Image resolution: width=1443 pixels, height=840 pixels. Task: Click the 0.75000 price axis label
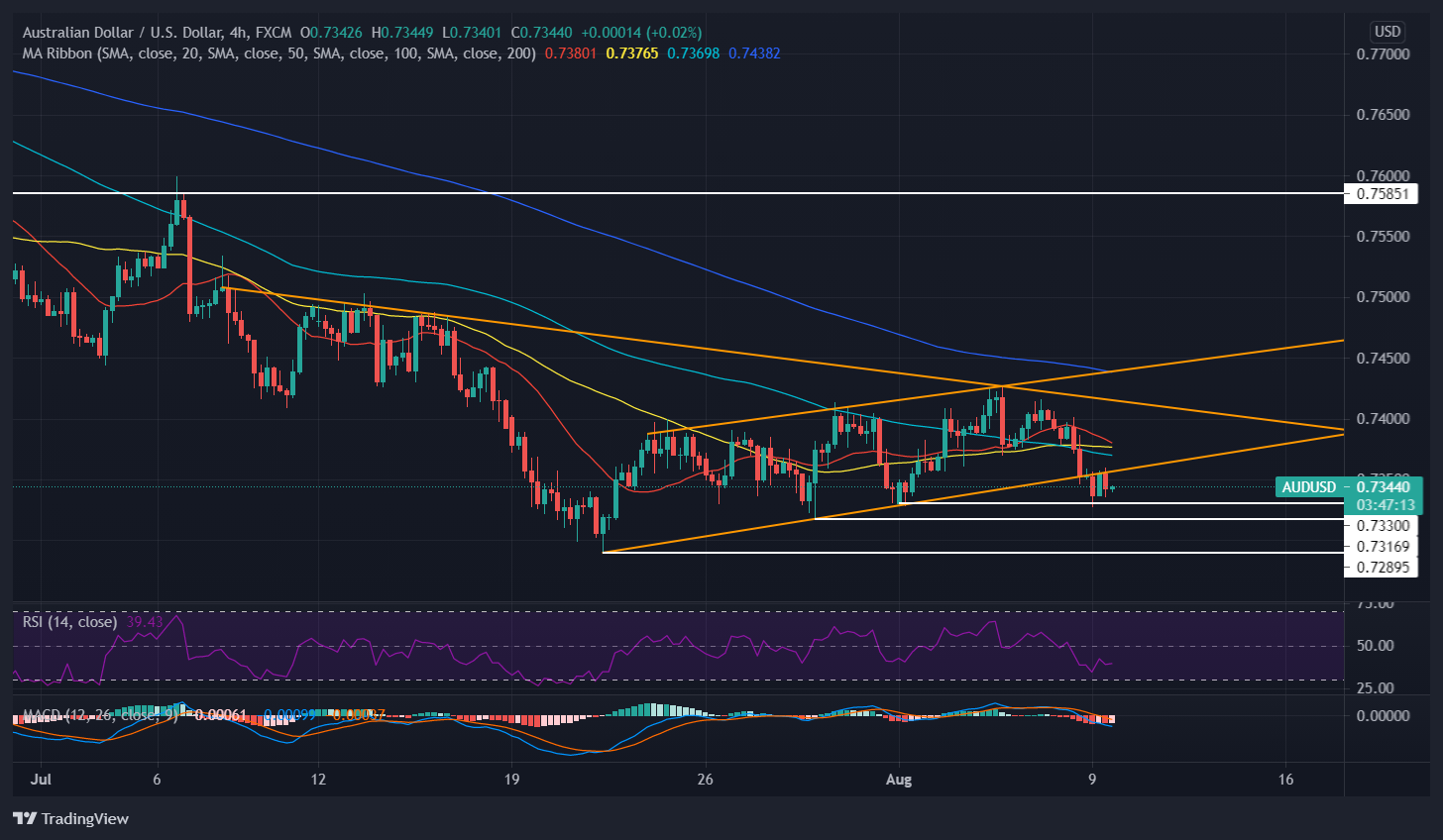1383,297
